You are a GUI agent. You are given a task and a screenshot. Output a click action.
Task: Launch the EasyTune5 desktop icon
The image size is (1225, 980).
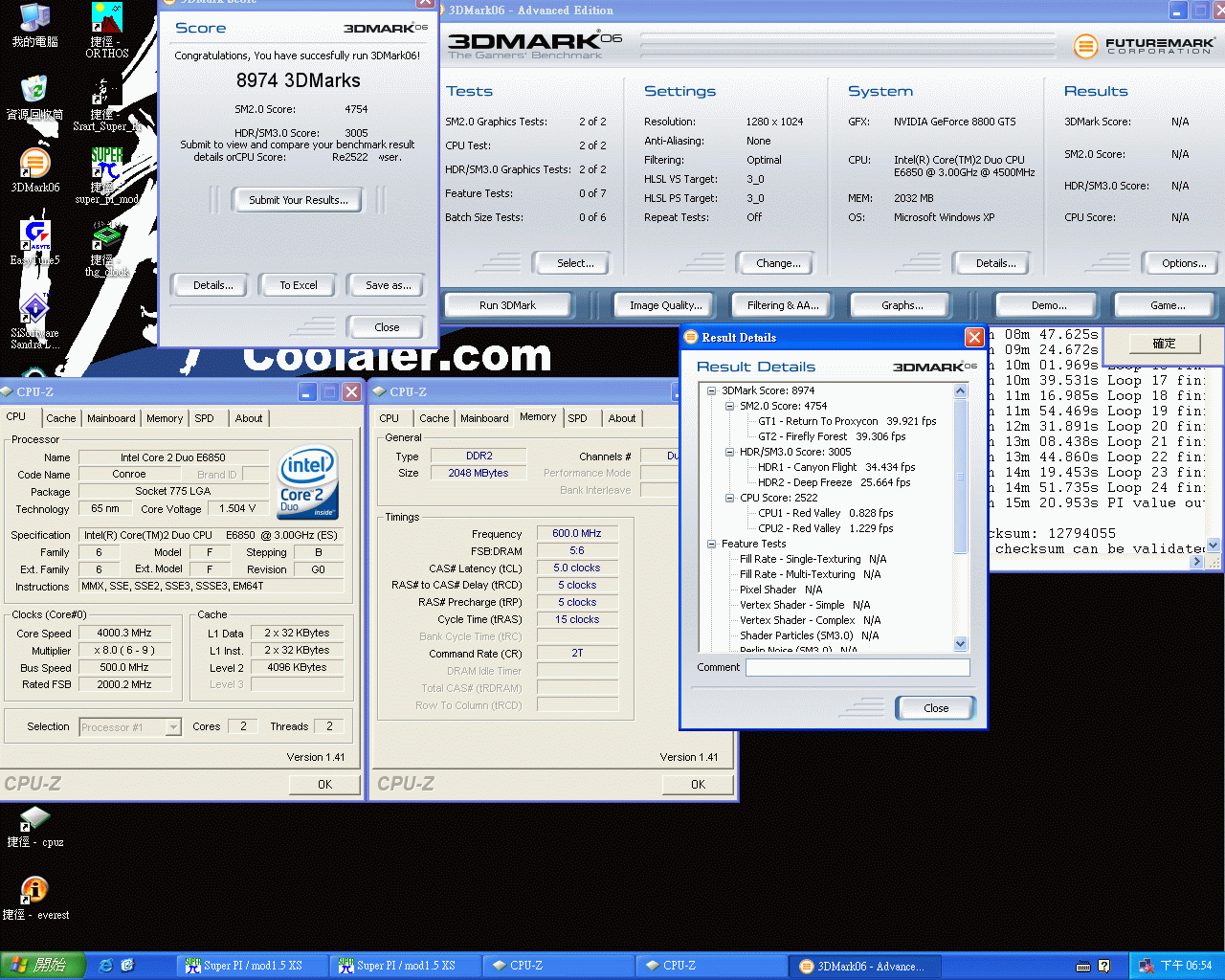[35, 243]
